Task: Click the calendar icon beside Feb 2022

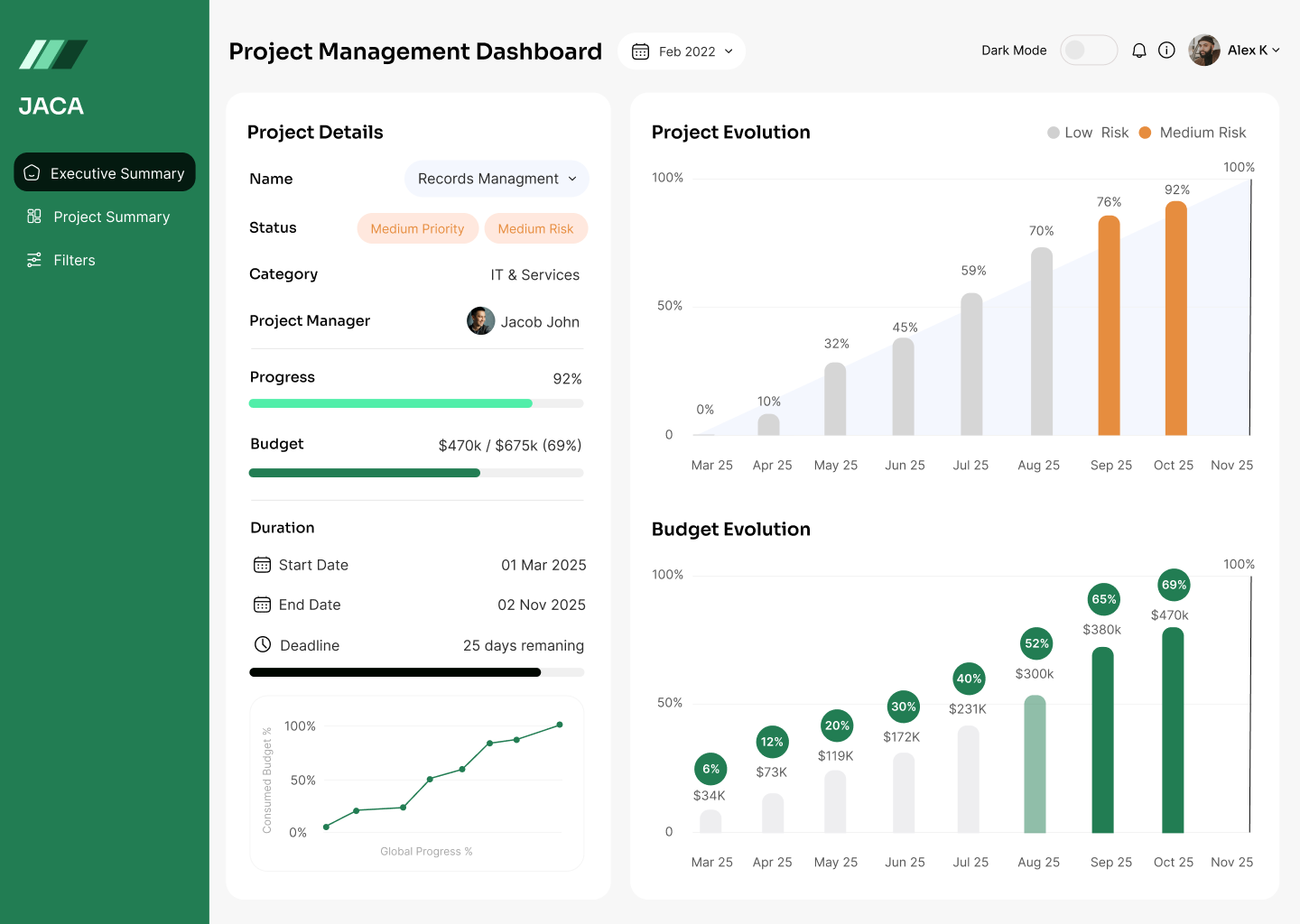Action: 640,51
